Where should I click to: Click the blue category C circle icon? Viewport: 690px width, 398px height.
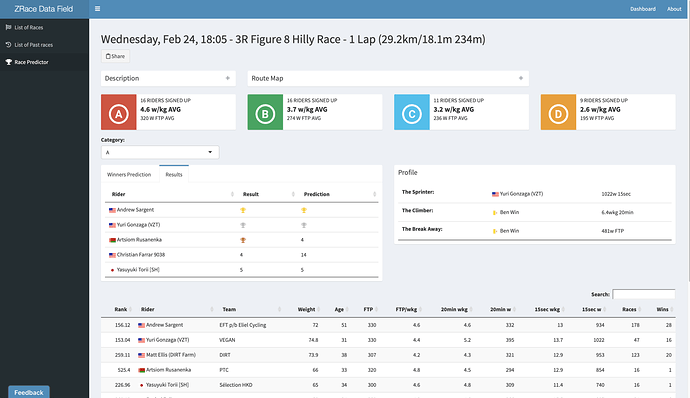[411, 114]
